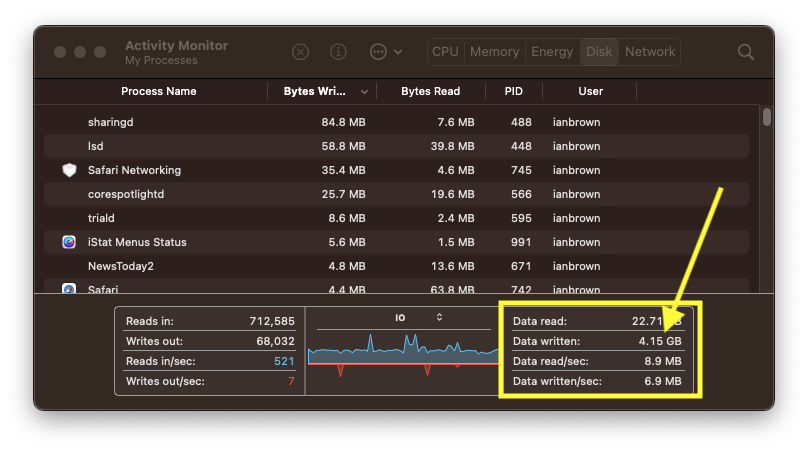Sort by Process Name column
808x452 pixels.
159,91
